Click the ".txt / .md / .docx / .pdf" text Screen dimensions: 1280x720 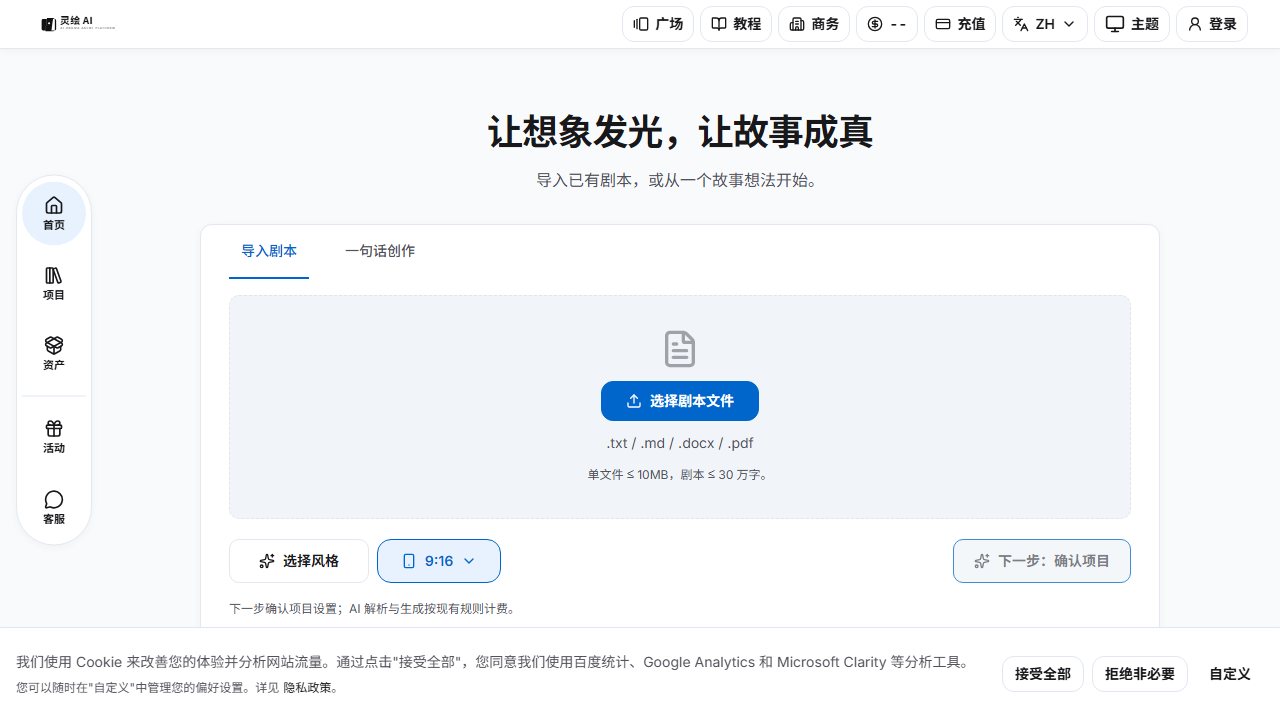680,443
